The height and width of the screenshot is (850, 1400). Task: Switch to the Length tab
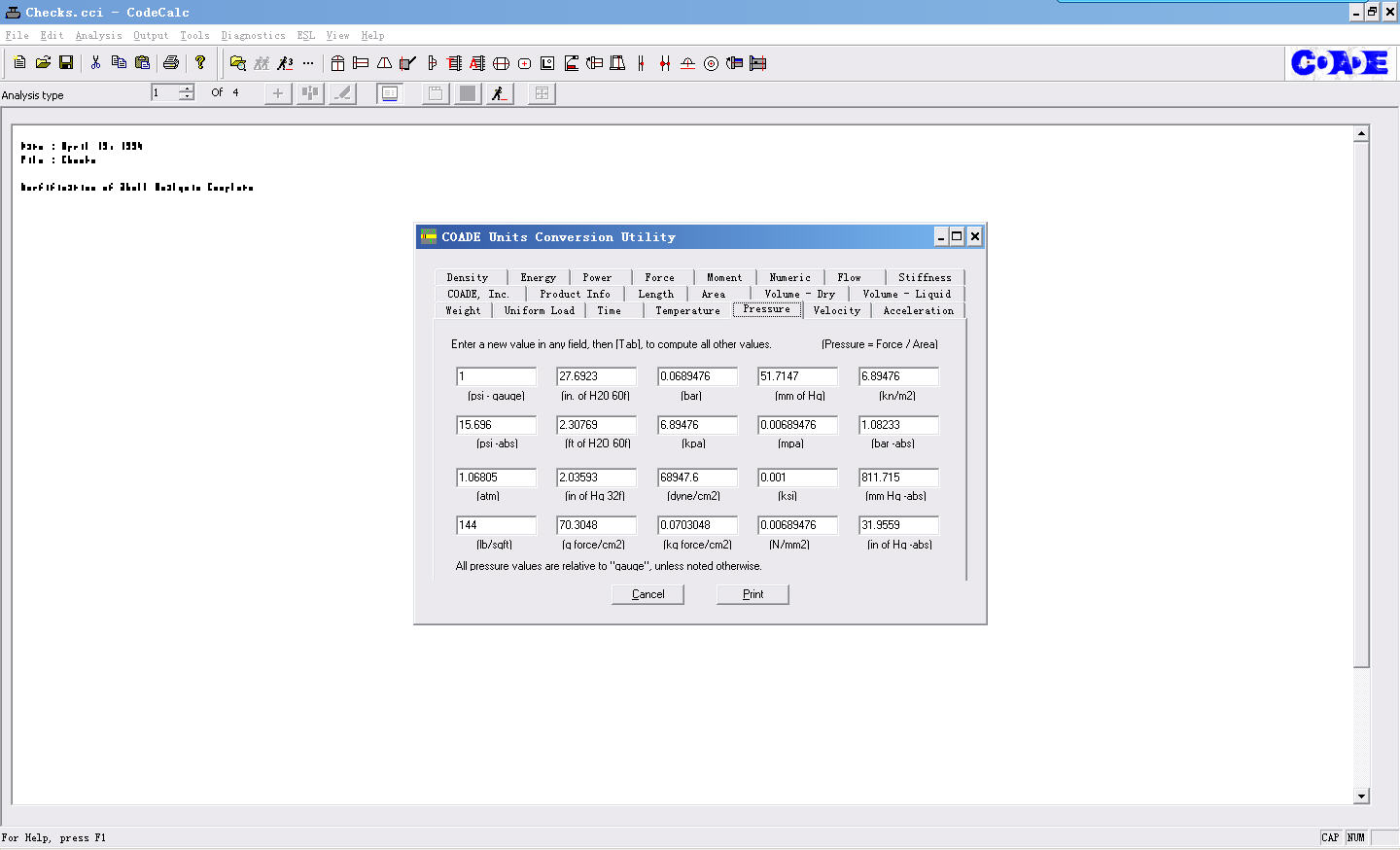[x=656, y=294]
